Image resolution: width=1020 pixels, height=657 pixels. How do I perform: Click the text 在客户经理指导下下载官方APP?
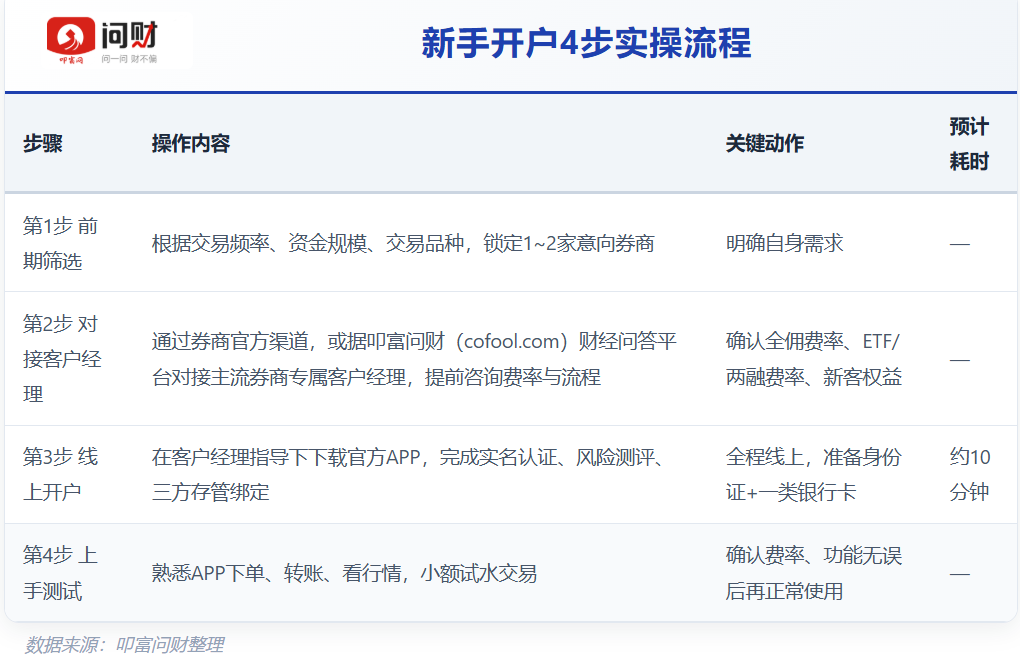[x=286, y=457]
